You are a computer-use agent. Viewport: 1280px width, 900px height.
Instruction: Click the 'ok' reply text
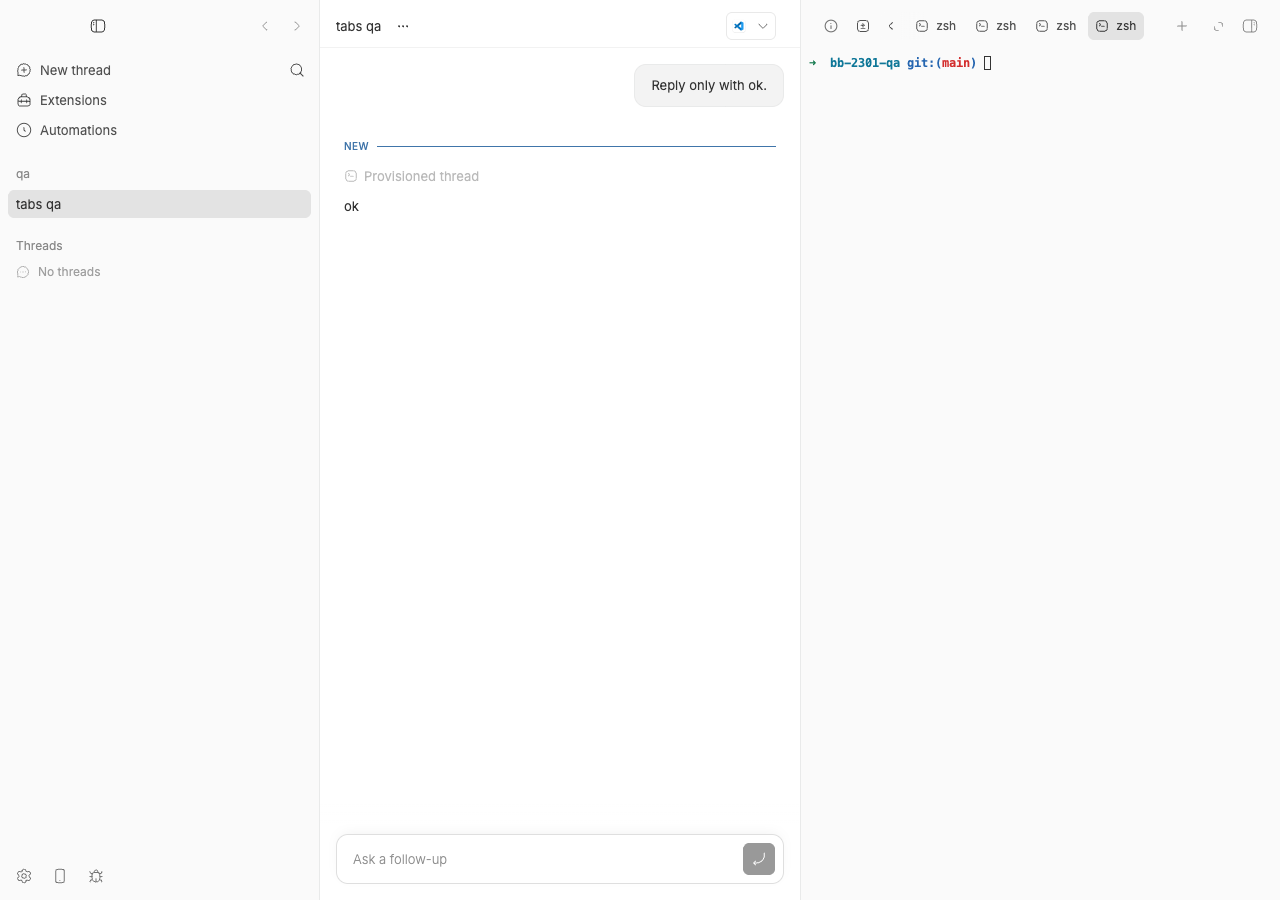tap(351, 206)
